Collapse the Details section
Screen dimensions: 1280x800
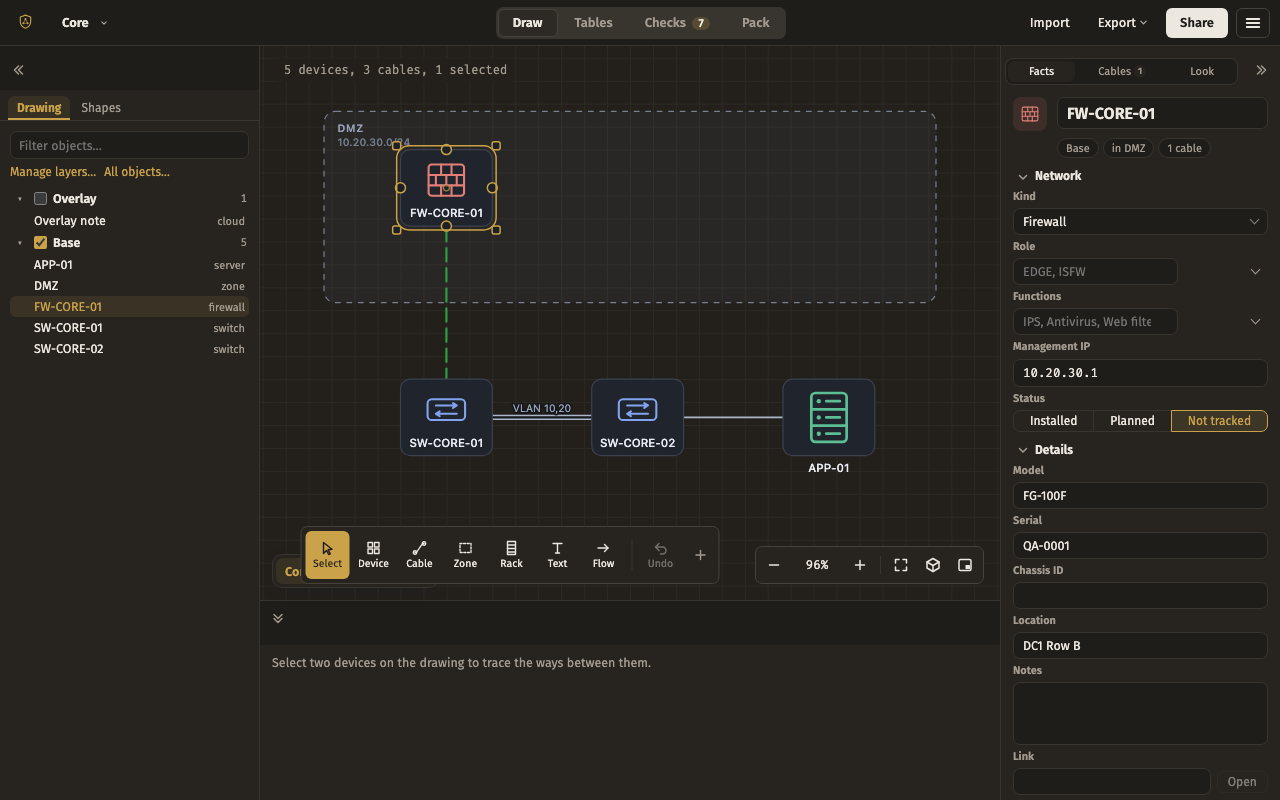pyautogui.click(x=1045, y=450)
